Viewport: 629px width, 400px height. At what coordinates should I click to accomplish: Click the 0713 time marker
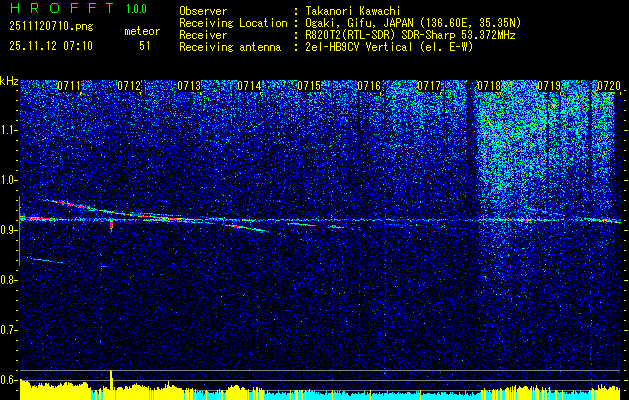point(189,85)
